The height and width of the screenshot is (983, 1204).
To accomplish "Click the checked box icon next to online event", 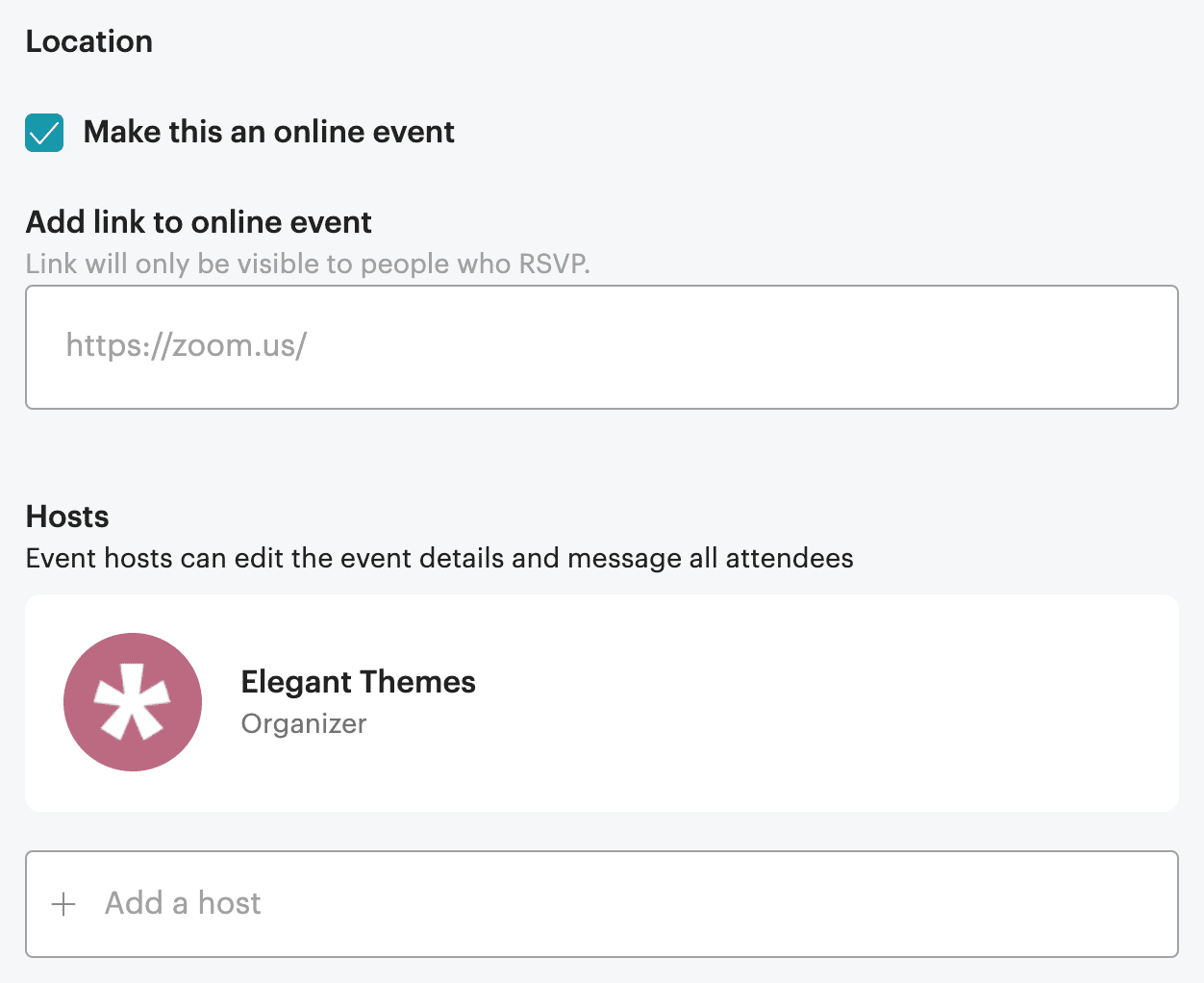I will click(43, 133).
